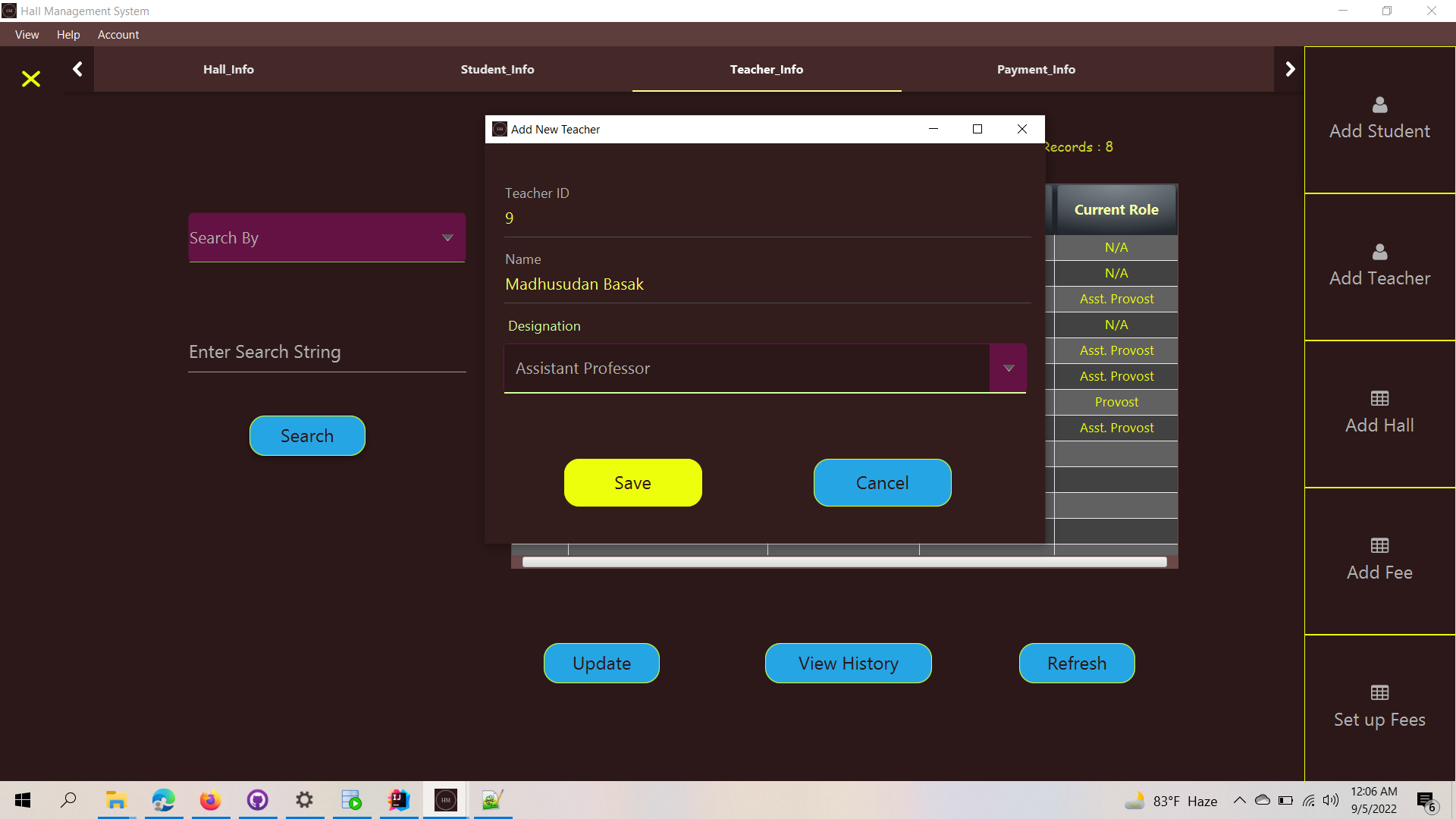Expand the Designation dropdown showing Assistant Professor
The height and width of the screenshot is (819, 1456).
[1008, 368]
